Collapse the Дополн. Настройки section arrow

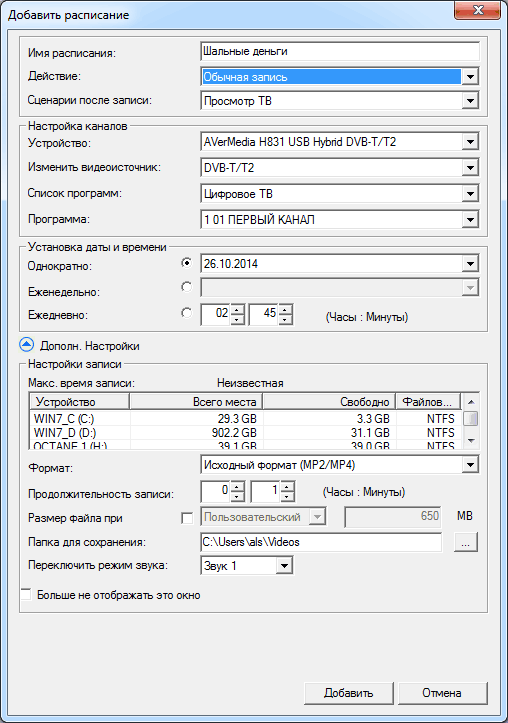coord(26,345)
